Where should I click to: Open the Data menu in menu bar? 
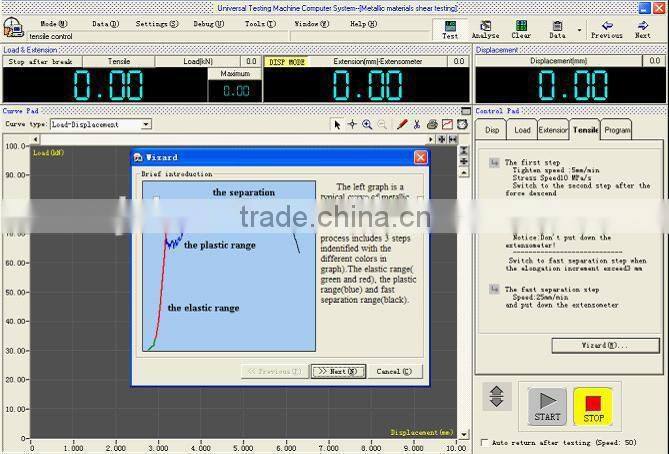(x=105, y=24)
